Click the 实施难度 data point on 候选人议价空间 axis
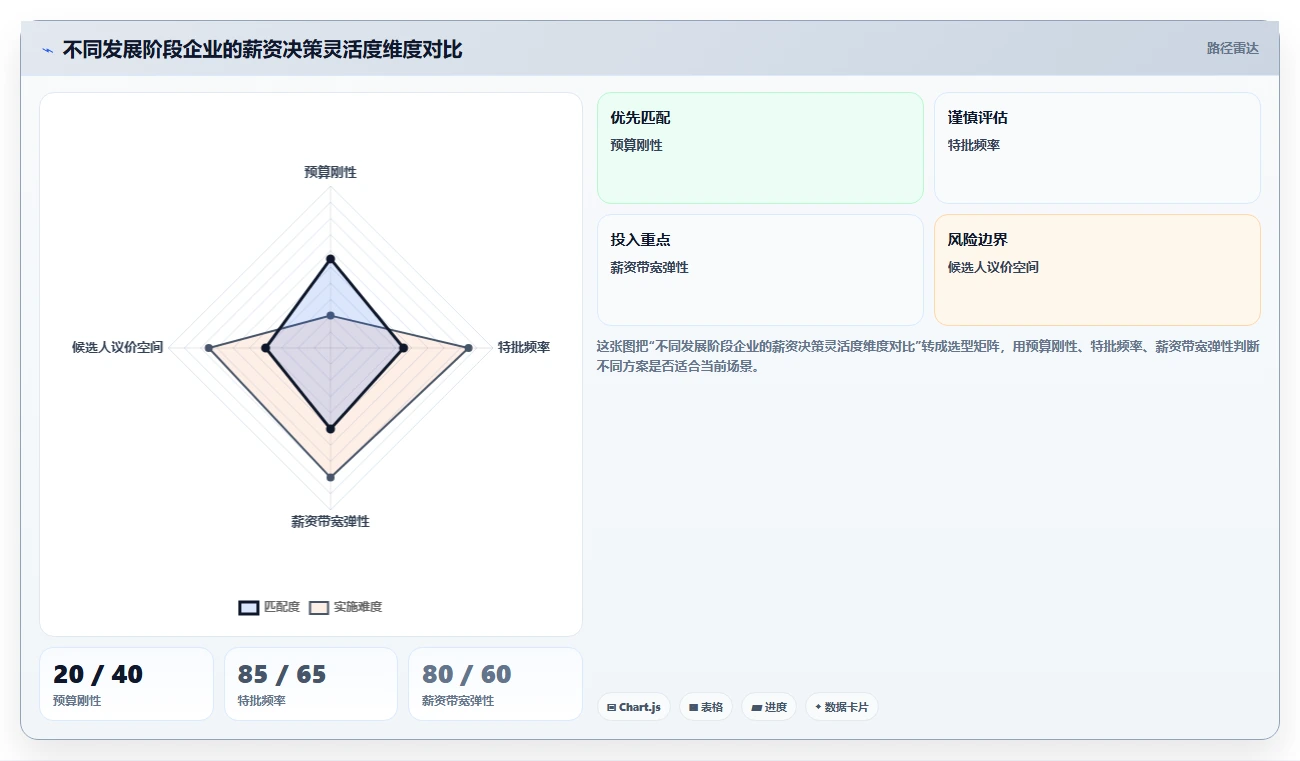The image size is (1300, 761). tap(208, 348)
